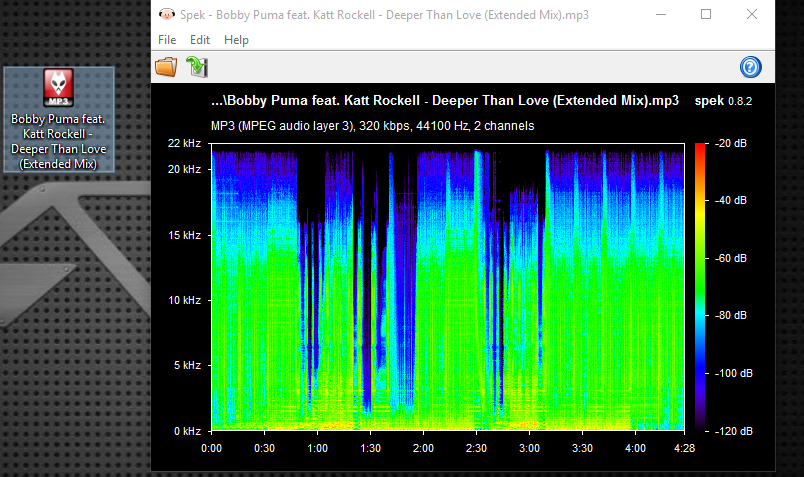
Task: Click the 2:00 time axis label
Action: 424,448
